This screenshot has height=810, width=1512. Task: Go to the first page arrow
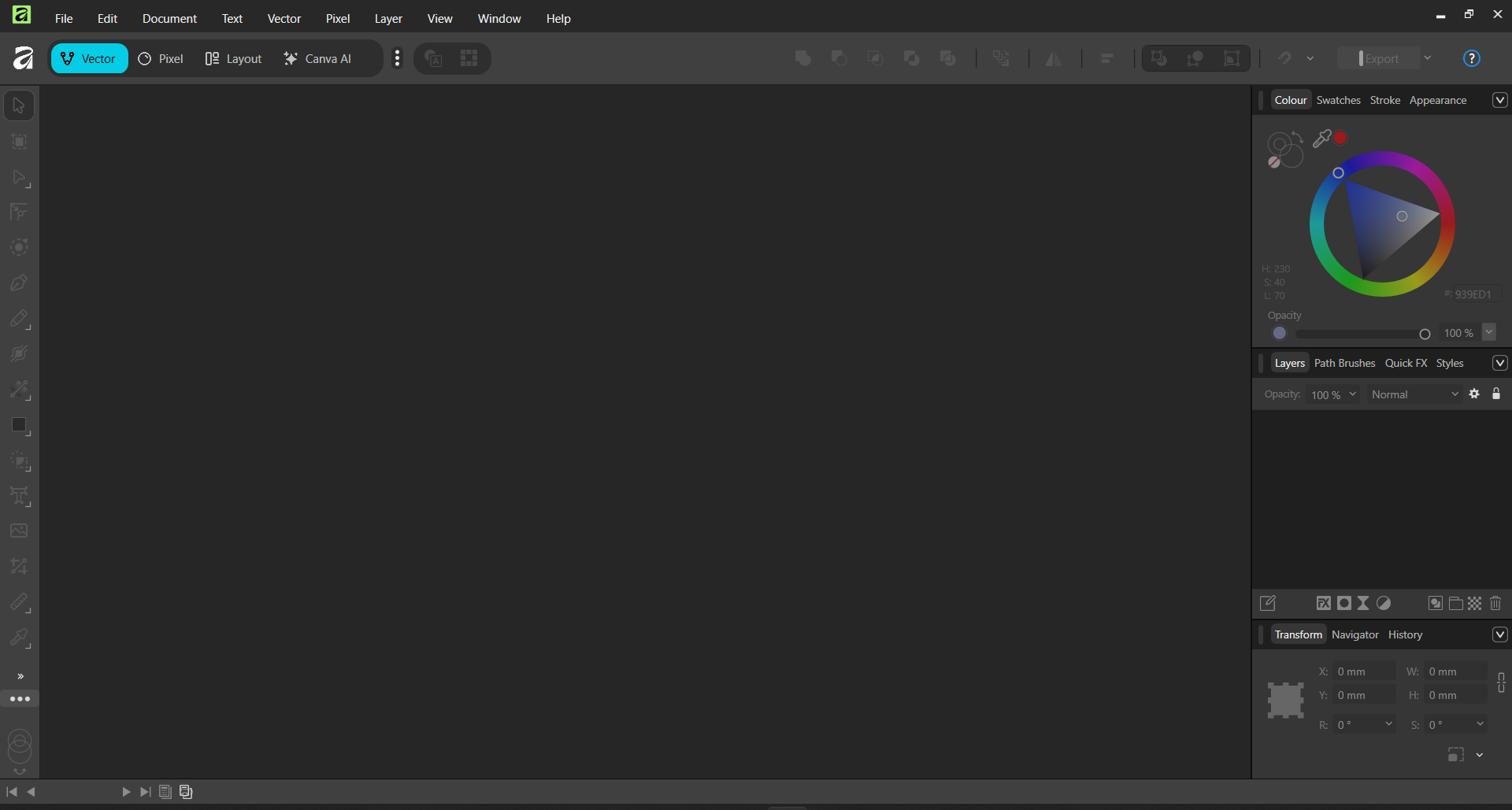click(12, 792)
